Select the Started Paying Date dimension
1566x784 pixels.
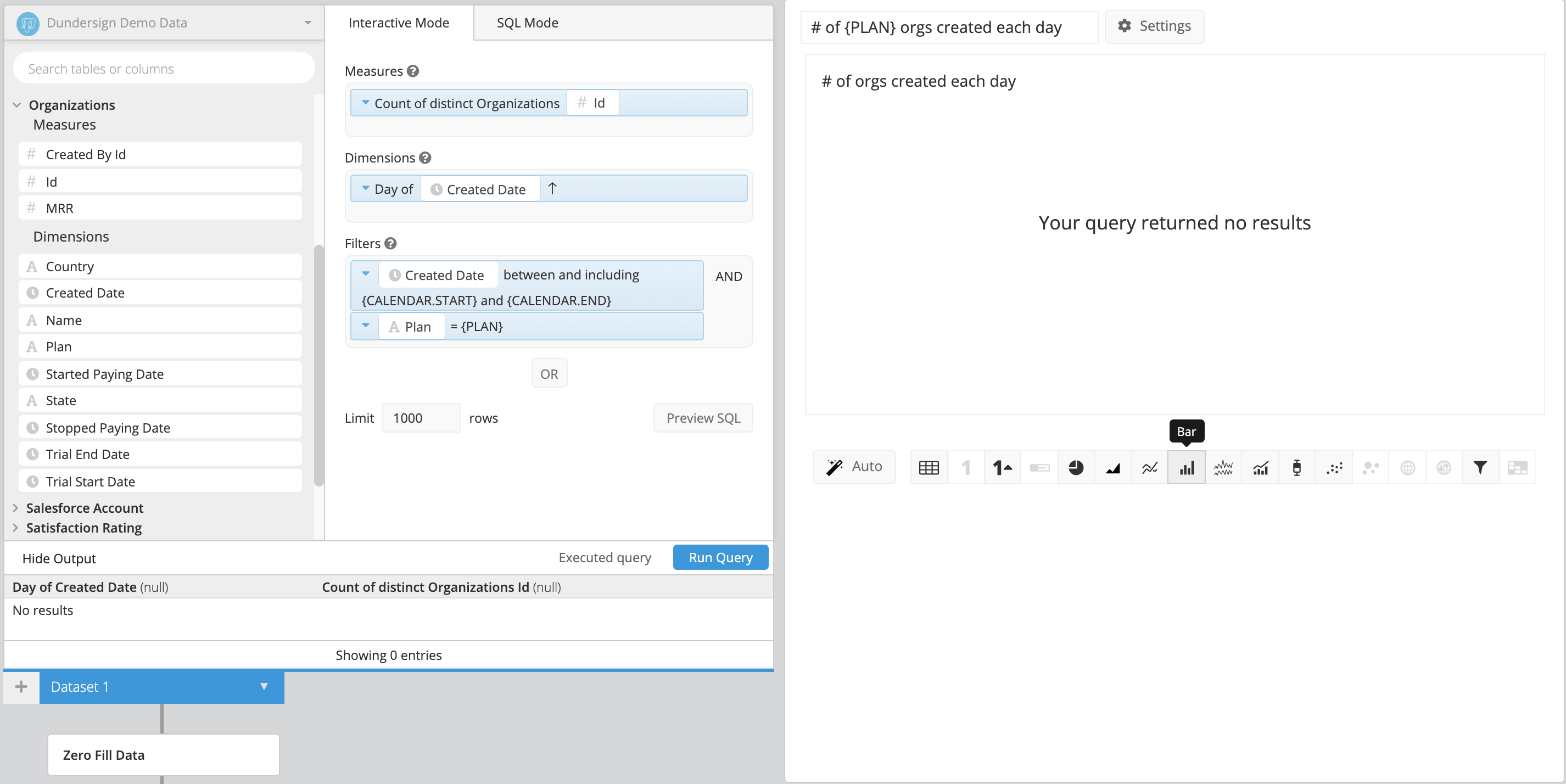point(160,374)
